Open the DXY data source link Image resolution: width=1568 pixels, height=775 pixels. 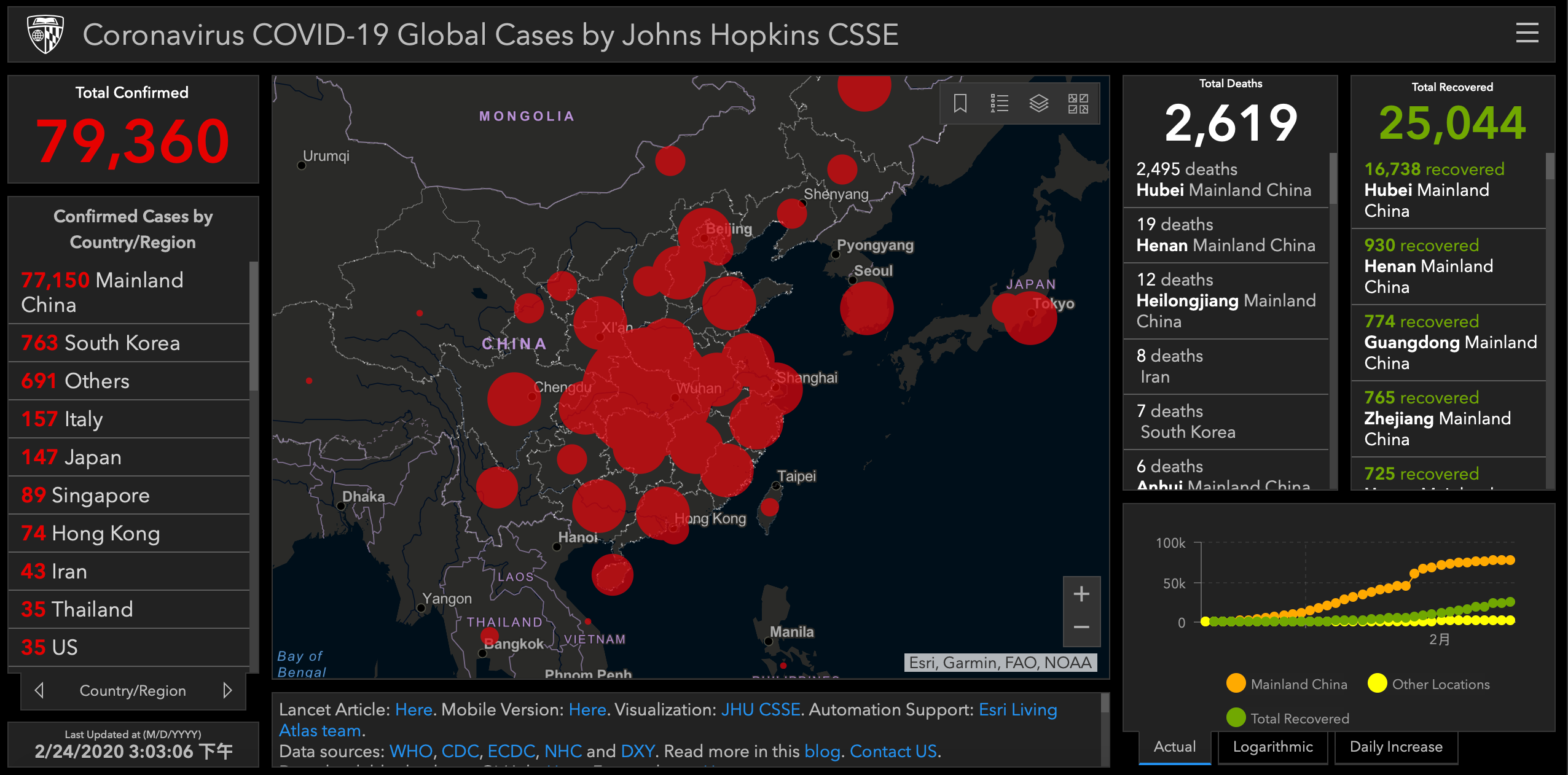coord(638,751)
